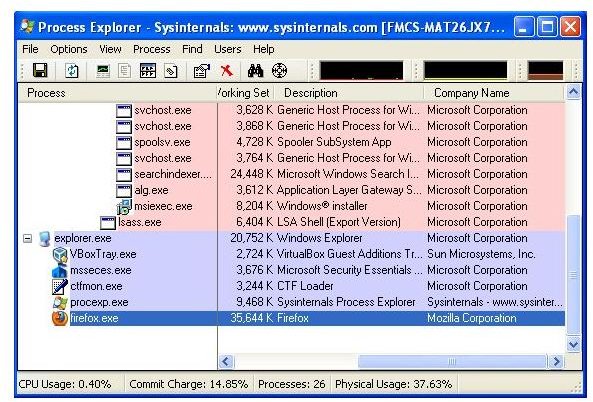Click 'Commit Charge: 14.85%' in status bar
Image resolution: width=593 pixels, height=402 pixels.
click(189, 385)
